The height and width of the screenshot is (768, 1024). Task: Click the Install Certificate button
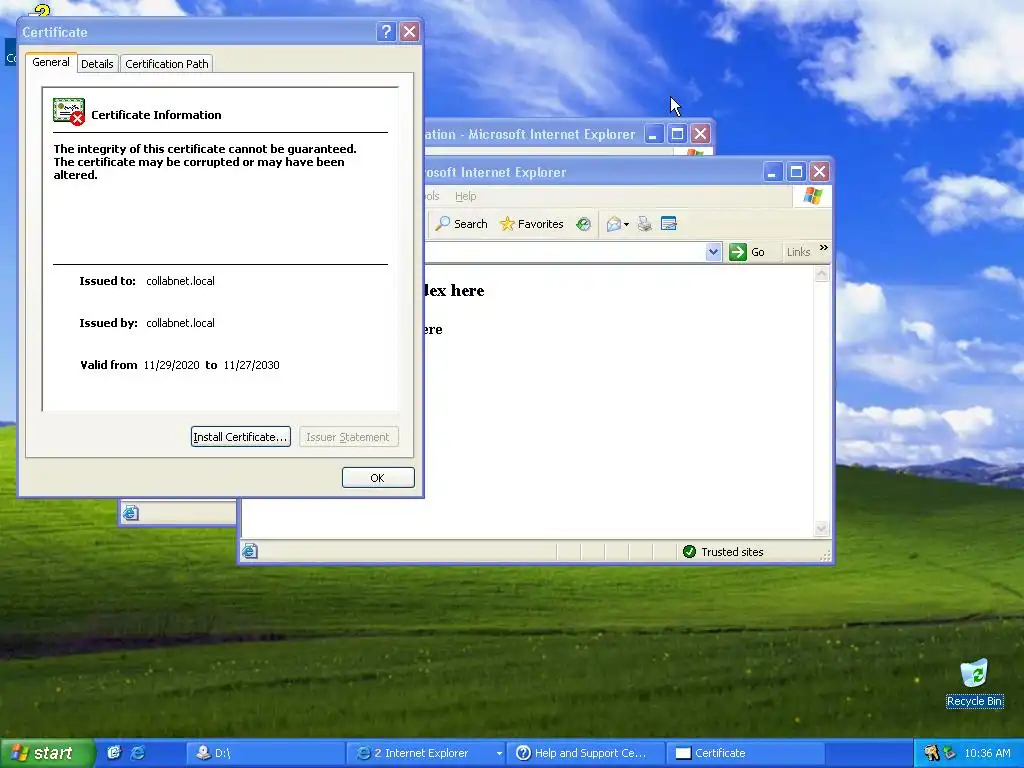coord(240,437)
